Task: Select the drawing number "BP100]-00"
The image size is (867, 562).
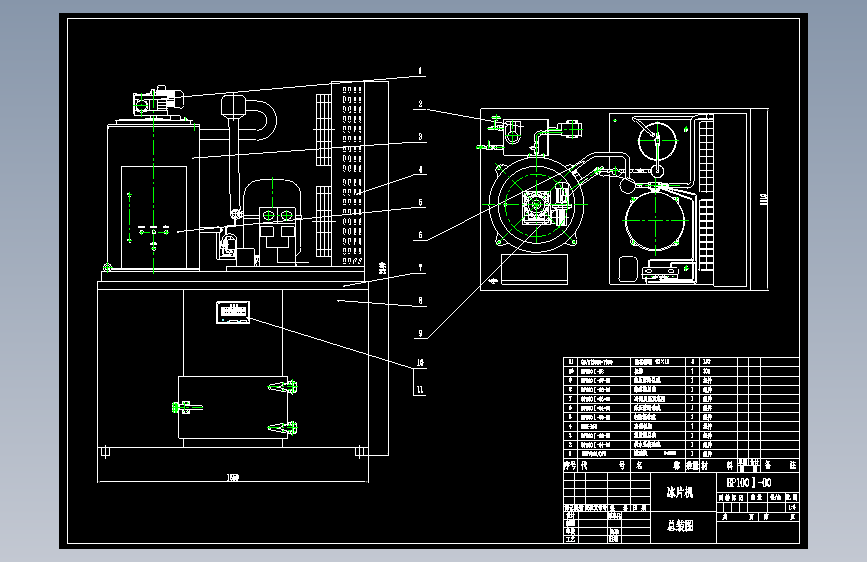Action: coord(749,482)
